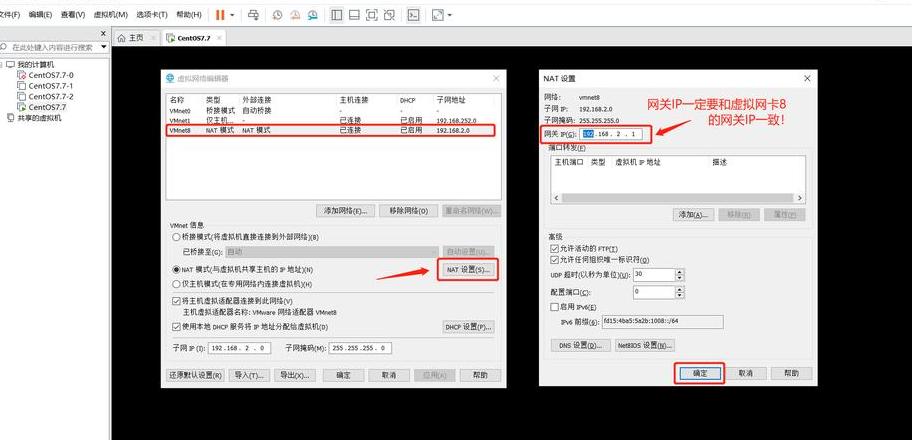Viewport: 912px width, 440px height.
Task: Click the send Ctrl+Alt+Del toolbar icon
Action: 253,15
